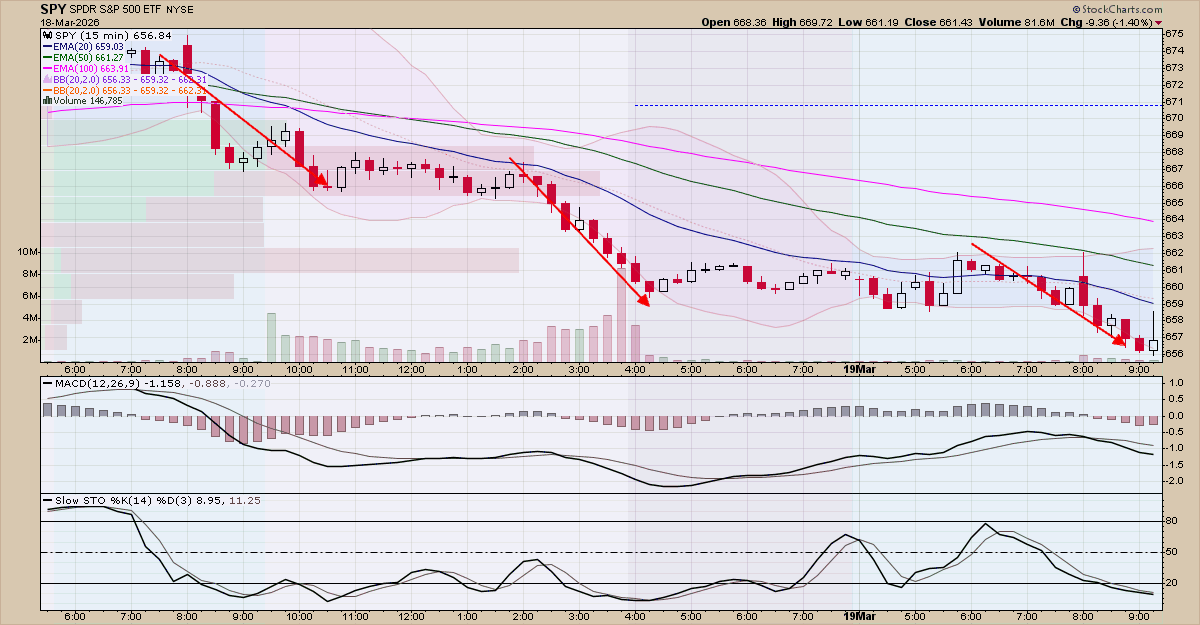Click the 656 price axis label

click(x=1174, y=353)
